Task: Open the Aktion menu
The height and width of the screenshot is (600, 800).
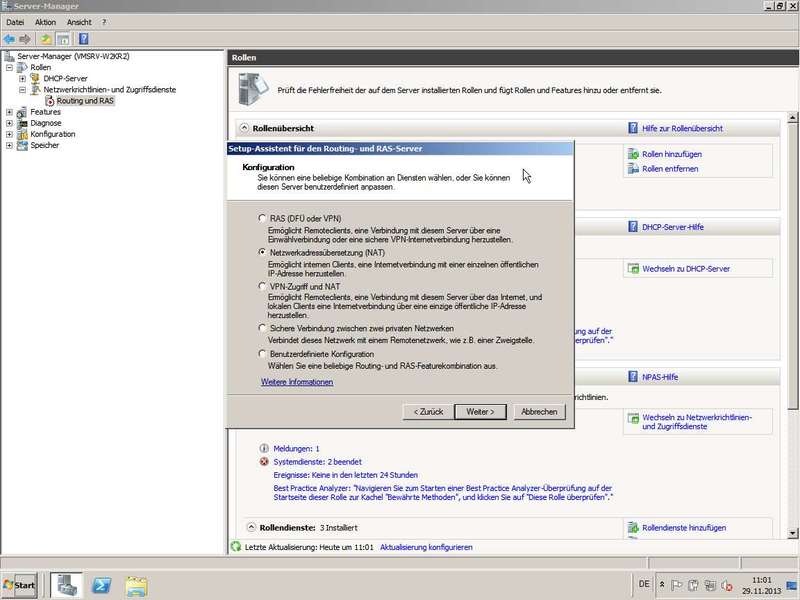Action: [45, 22]
